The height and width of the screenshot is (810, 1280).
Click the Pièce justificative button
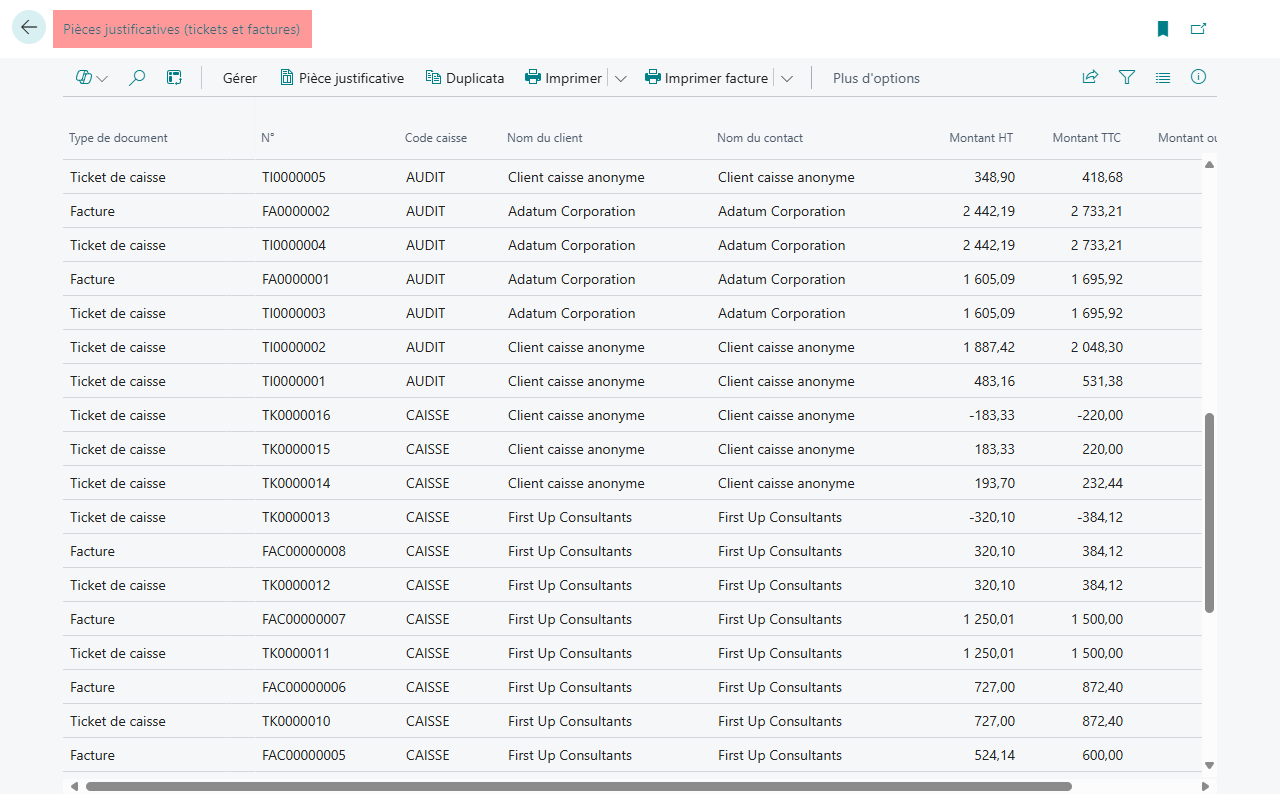tap(342, 78)
